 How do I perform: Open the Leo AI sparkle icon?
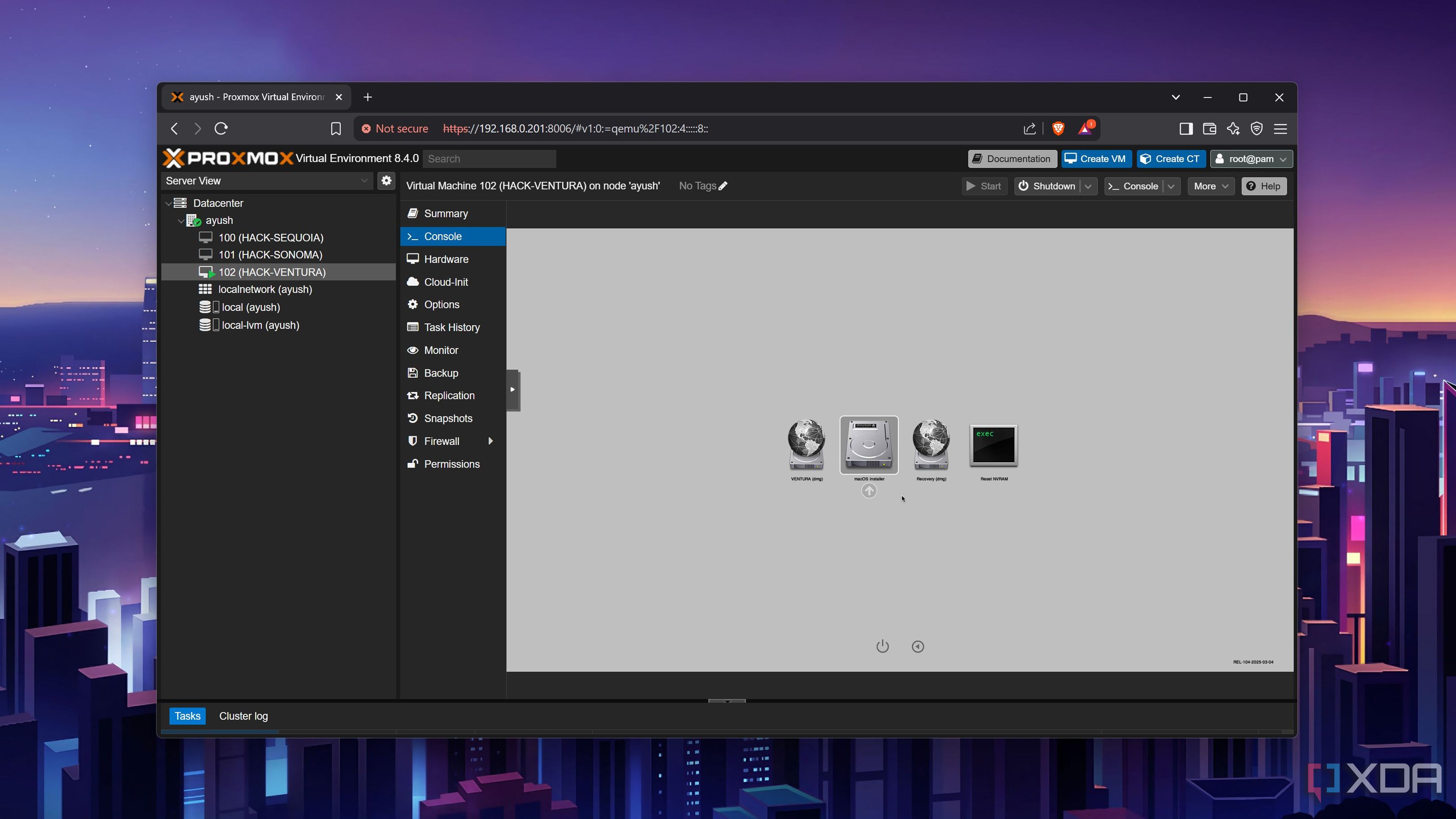click(1233, 129)
